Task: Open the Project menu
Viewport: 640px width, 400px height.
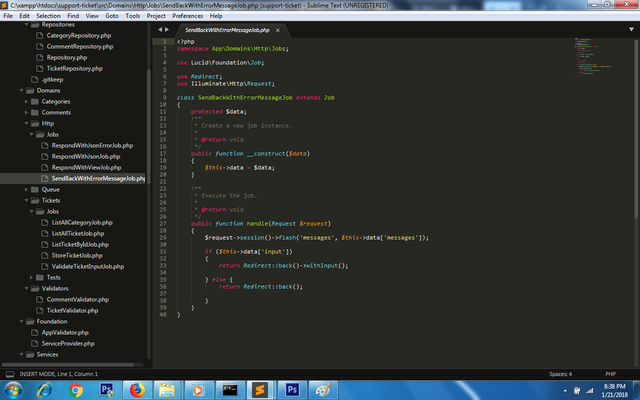Action: pos(156,16)
